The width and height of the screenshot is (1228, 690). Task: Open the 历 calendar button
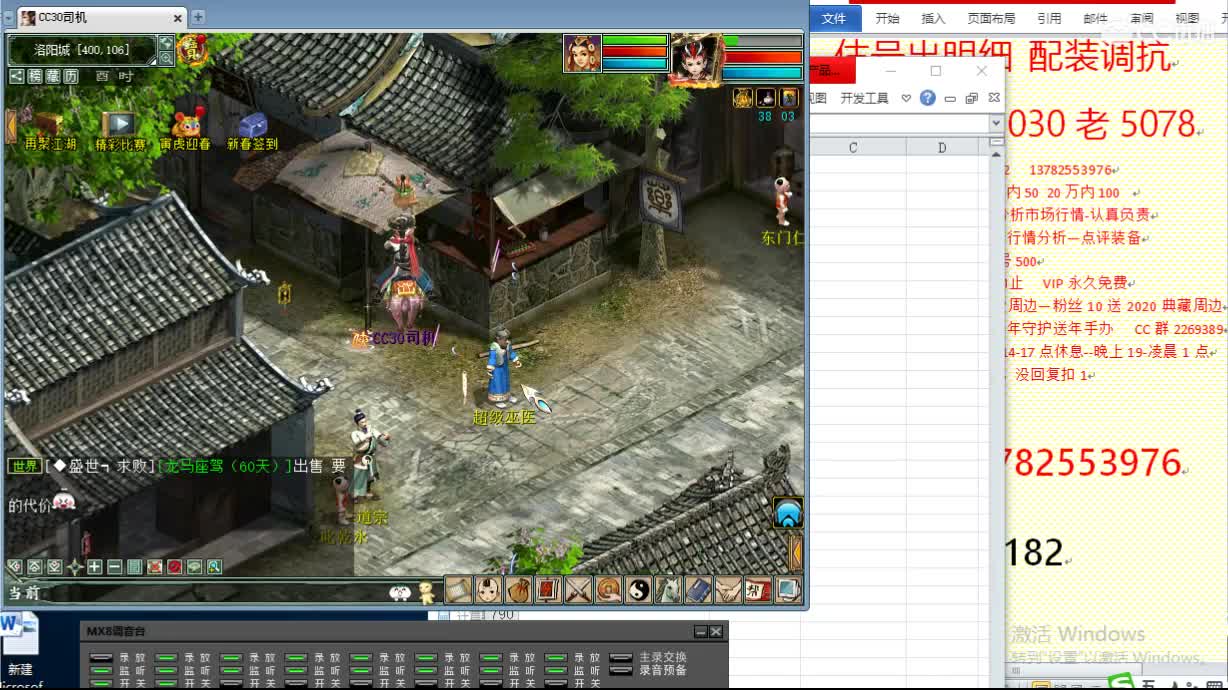click(71, 76)
